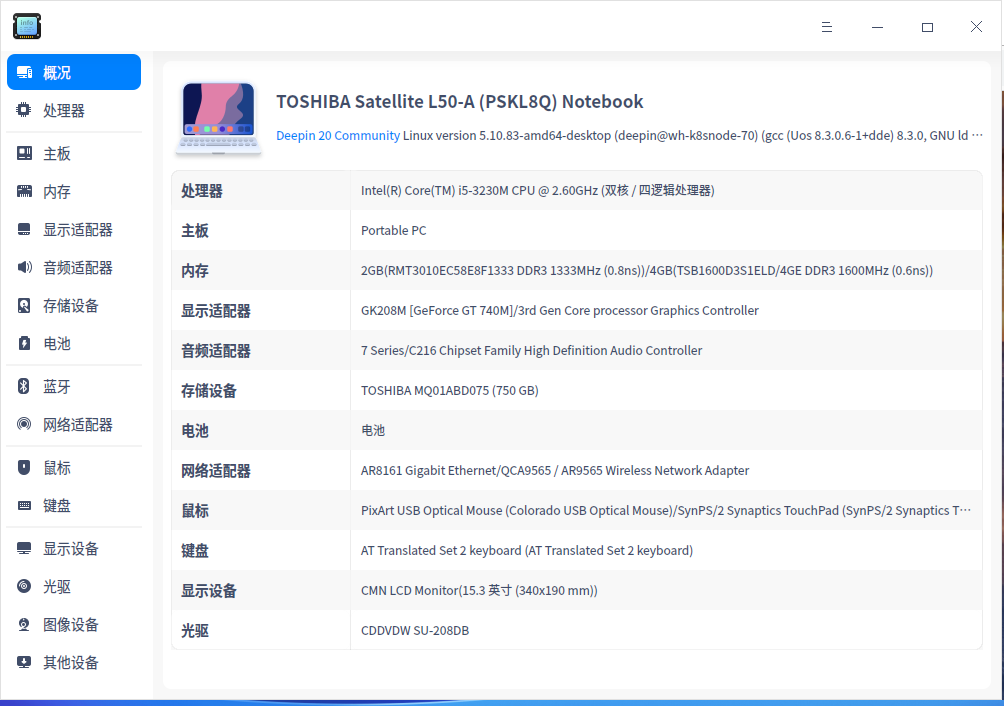Click the 2GB/4GB DDR3 memory value
This screenshot has height=706, width=1004.
tap(647, 271)
